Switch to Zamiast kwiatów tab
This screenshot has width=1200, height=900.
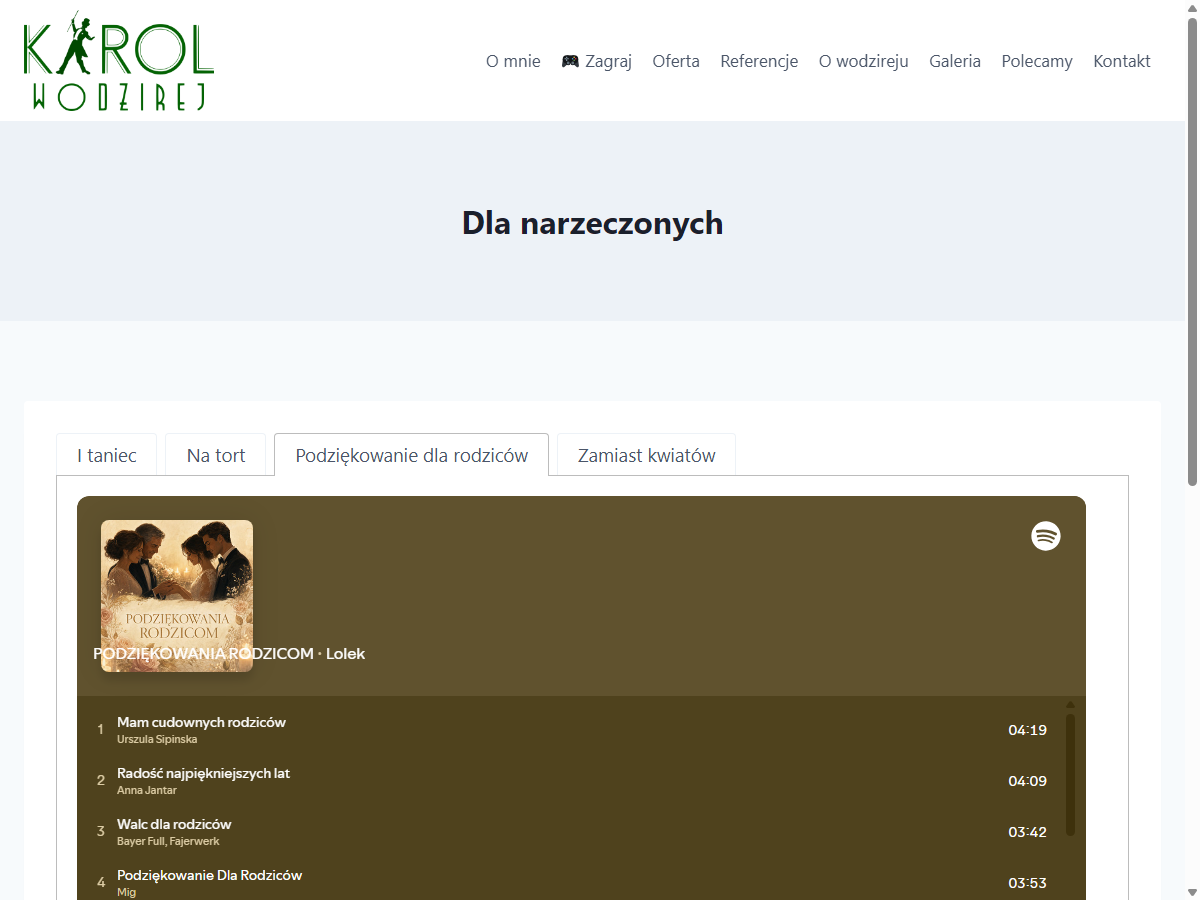tap(647, 455)
